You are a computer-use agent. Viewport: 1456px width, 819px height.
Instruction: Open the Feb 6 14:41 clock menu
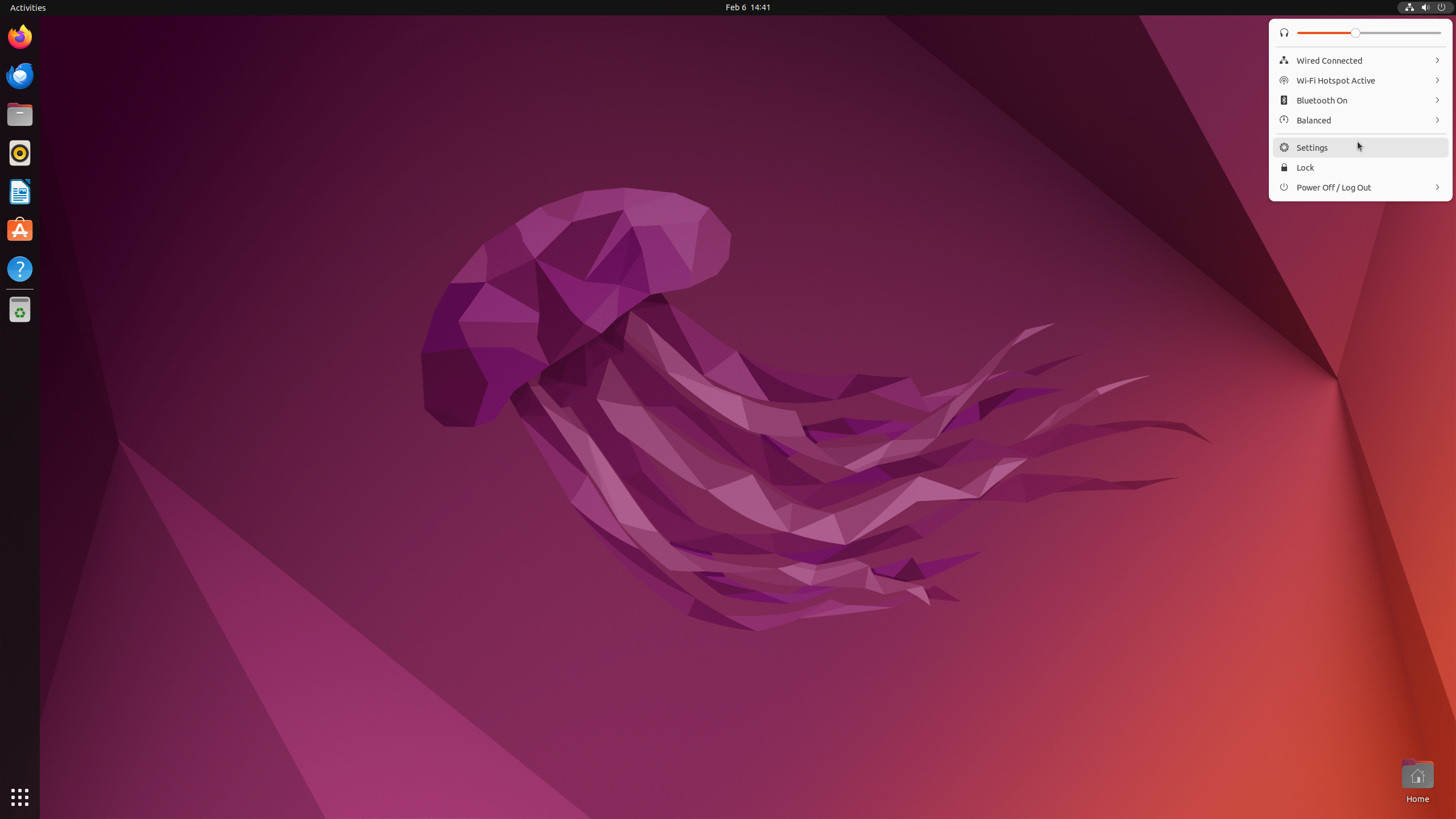point(748,7)
